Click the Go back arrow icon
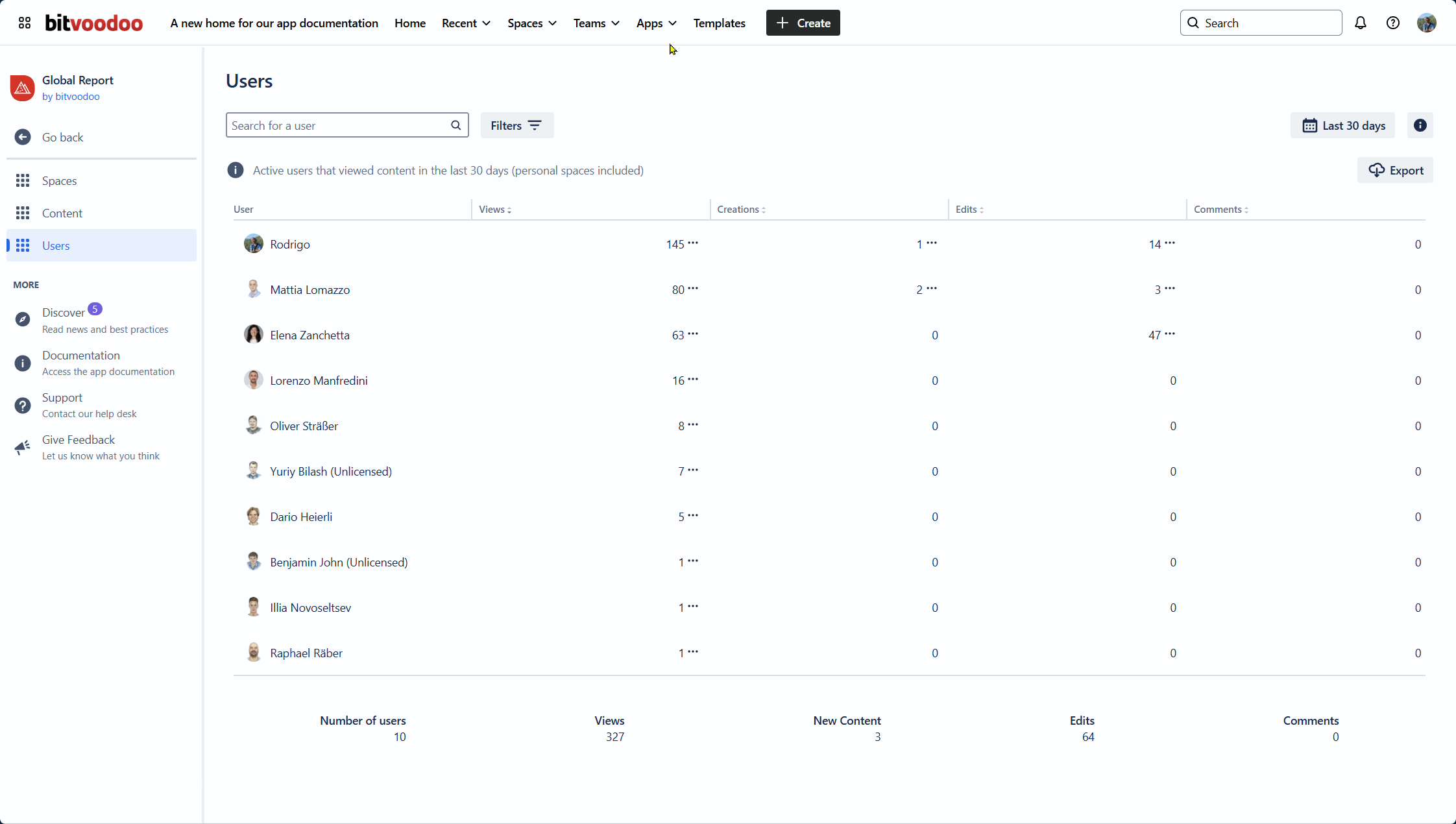 click(x=23, y=137)
